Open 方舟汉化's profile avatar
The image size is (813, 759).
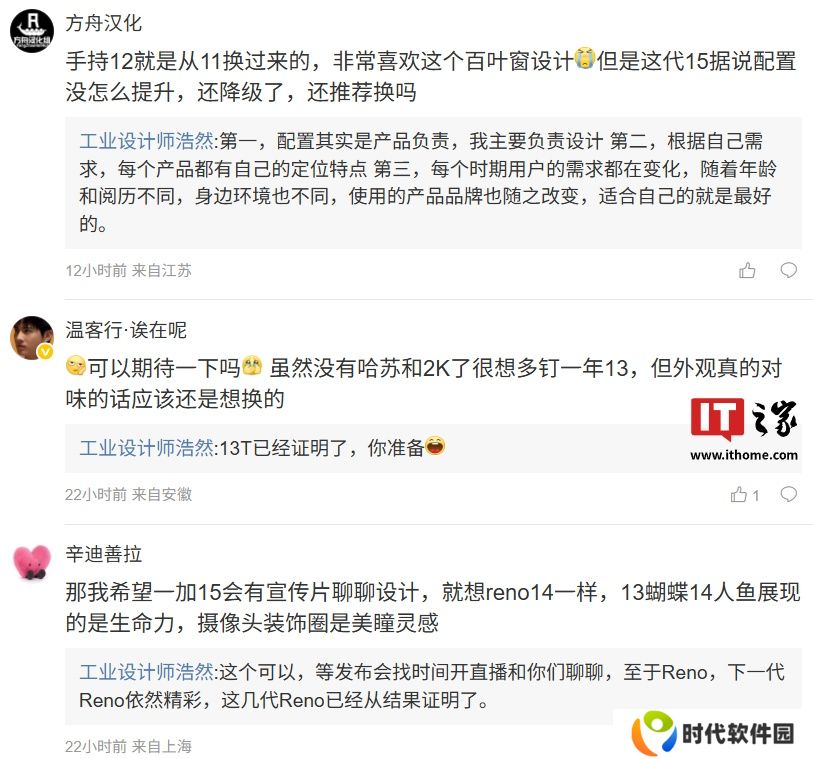click(32, 31)
